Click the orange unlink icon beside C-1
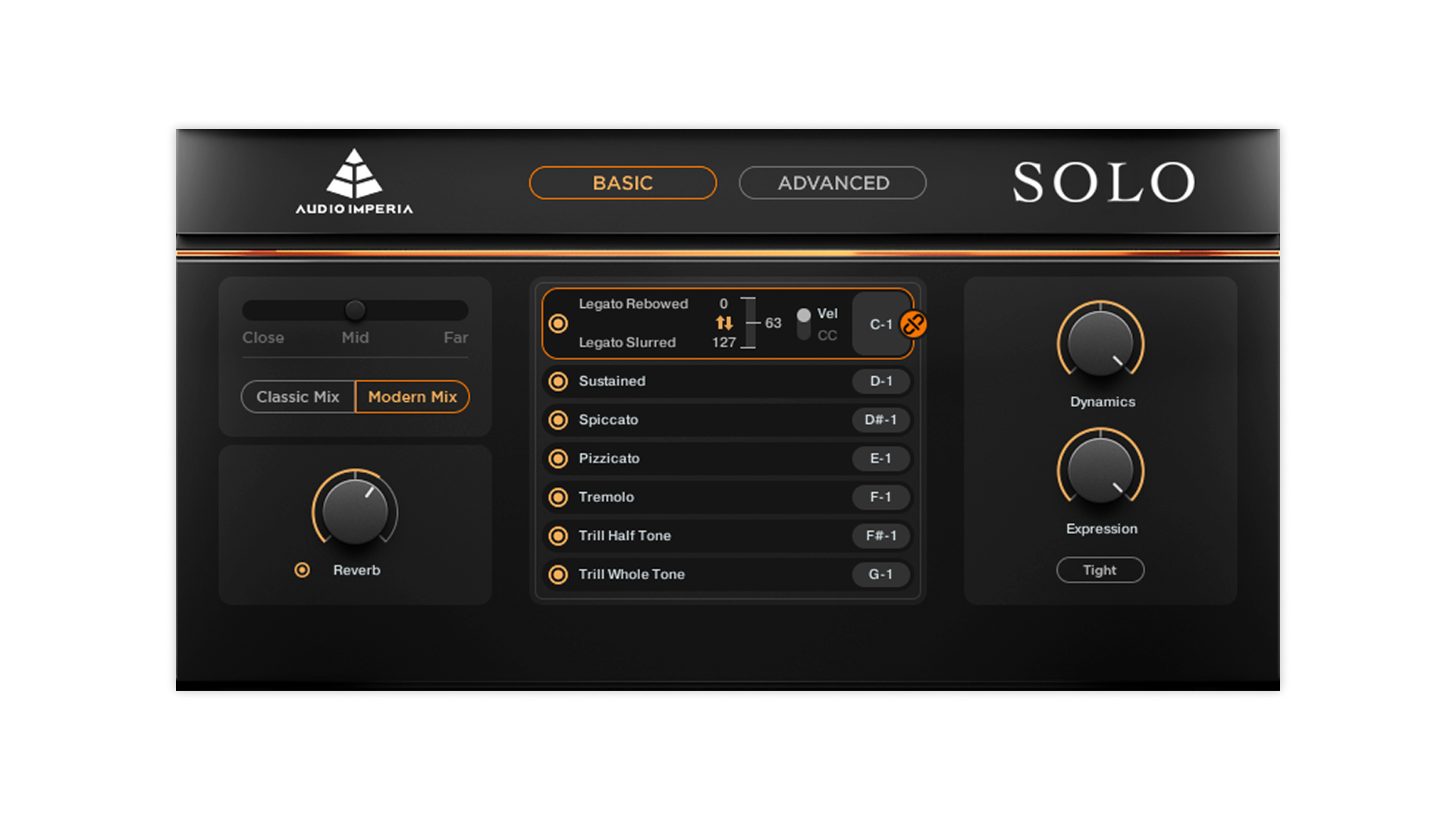The width and height of the screenshot is (1456, 819). tap(913, 325)
